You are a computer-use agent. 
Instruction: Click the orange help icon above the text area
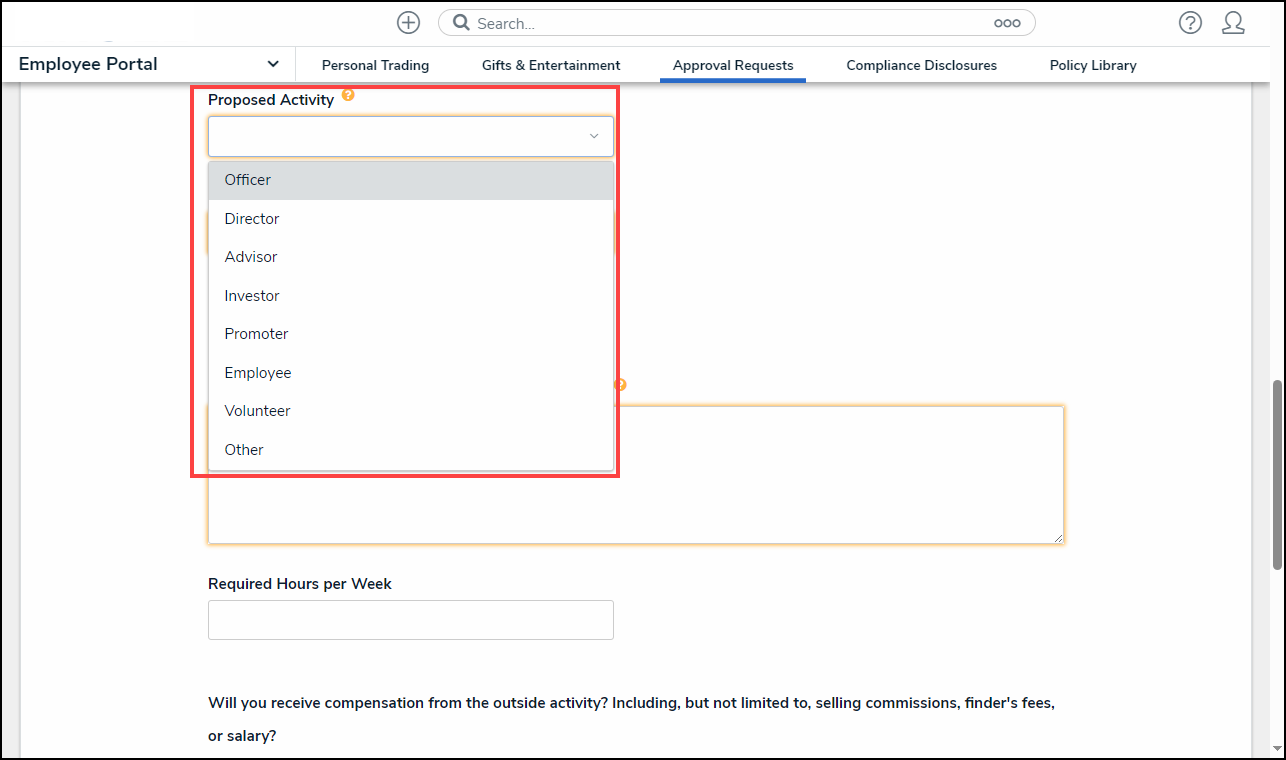[x=620, y=385]
